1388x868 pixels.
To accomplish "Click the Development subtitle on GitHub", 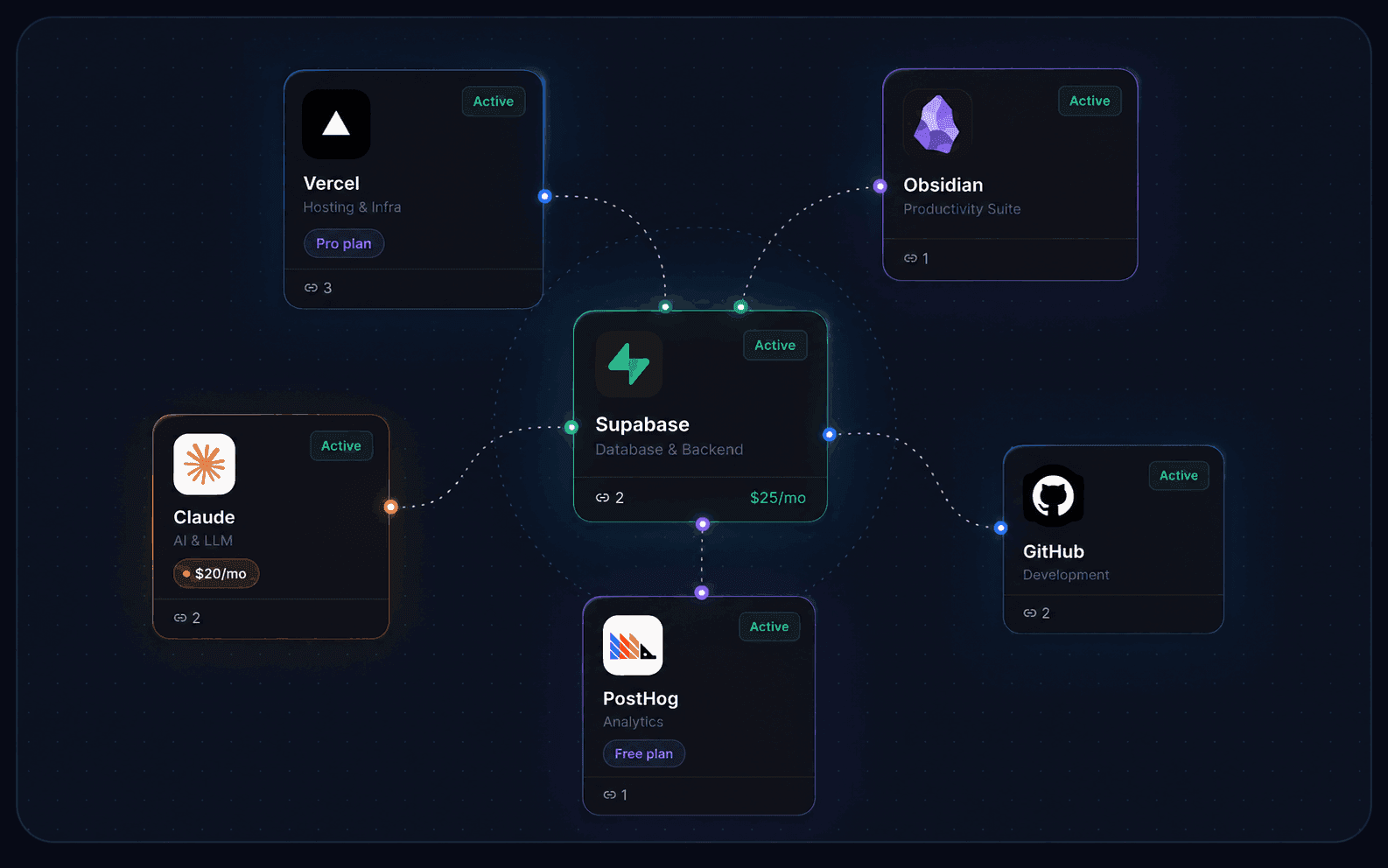I will [x=1066, y=575].
